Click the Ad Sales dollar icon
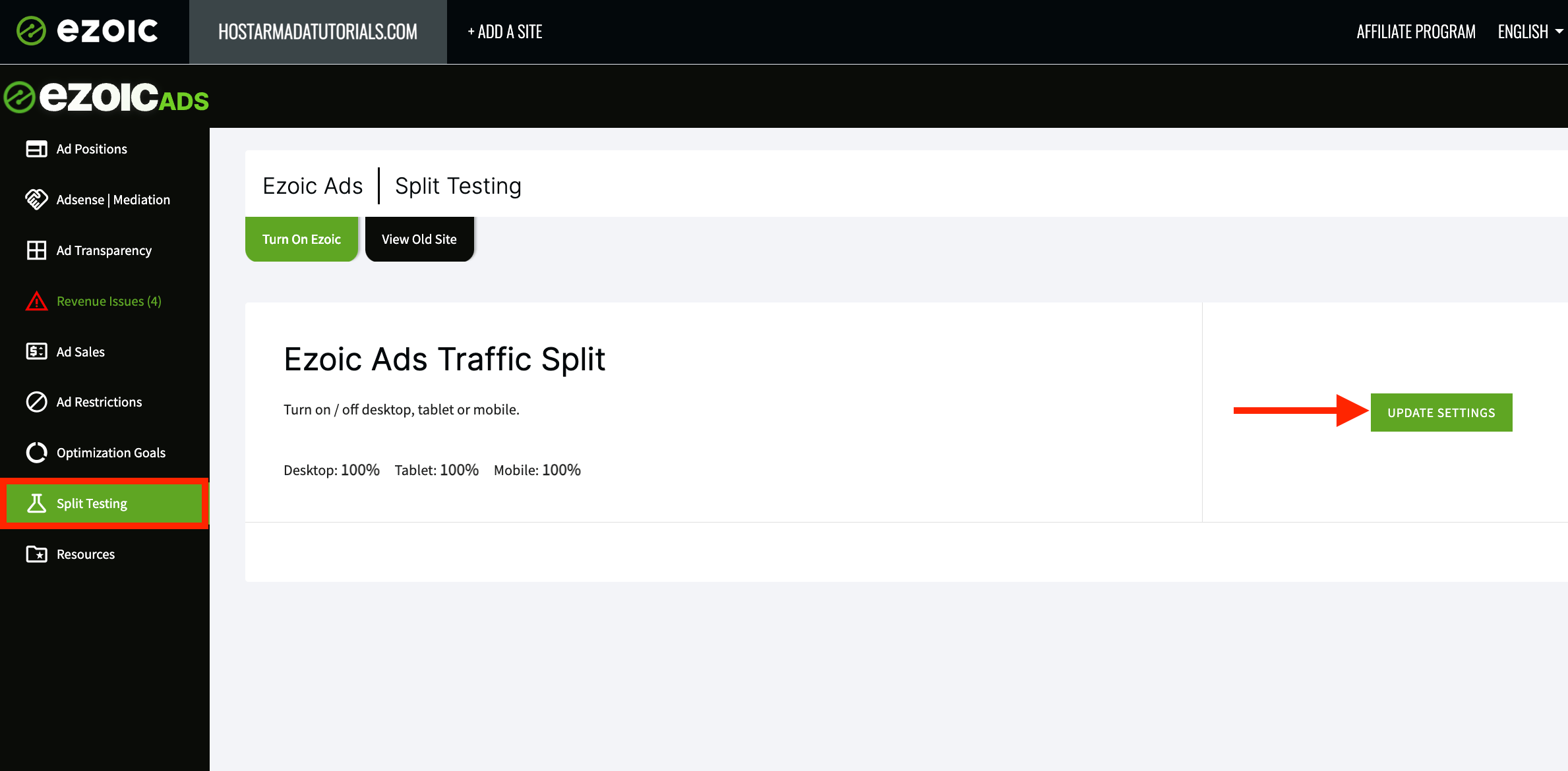Screen dimensions: 1568x771 36,351
